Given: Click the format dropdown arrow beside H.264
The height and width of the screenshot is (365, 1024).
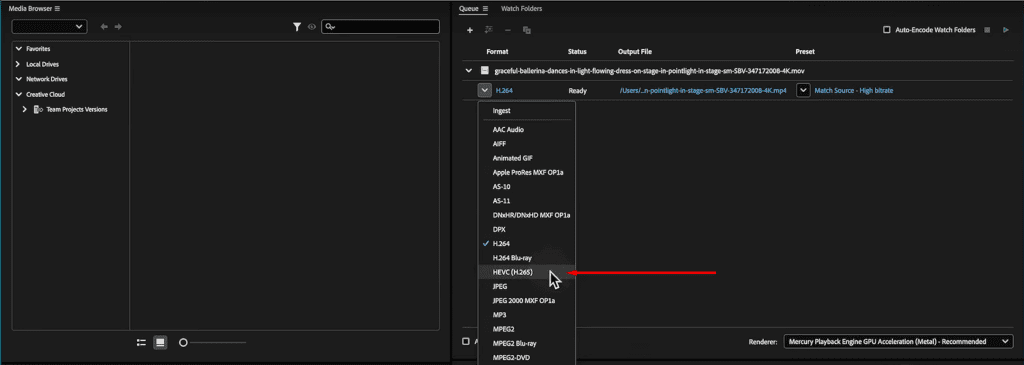Looking at the screenshot, I should coord(485,91).
